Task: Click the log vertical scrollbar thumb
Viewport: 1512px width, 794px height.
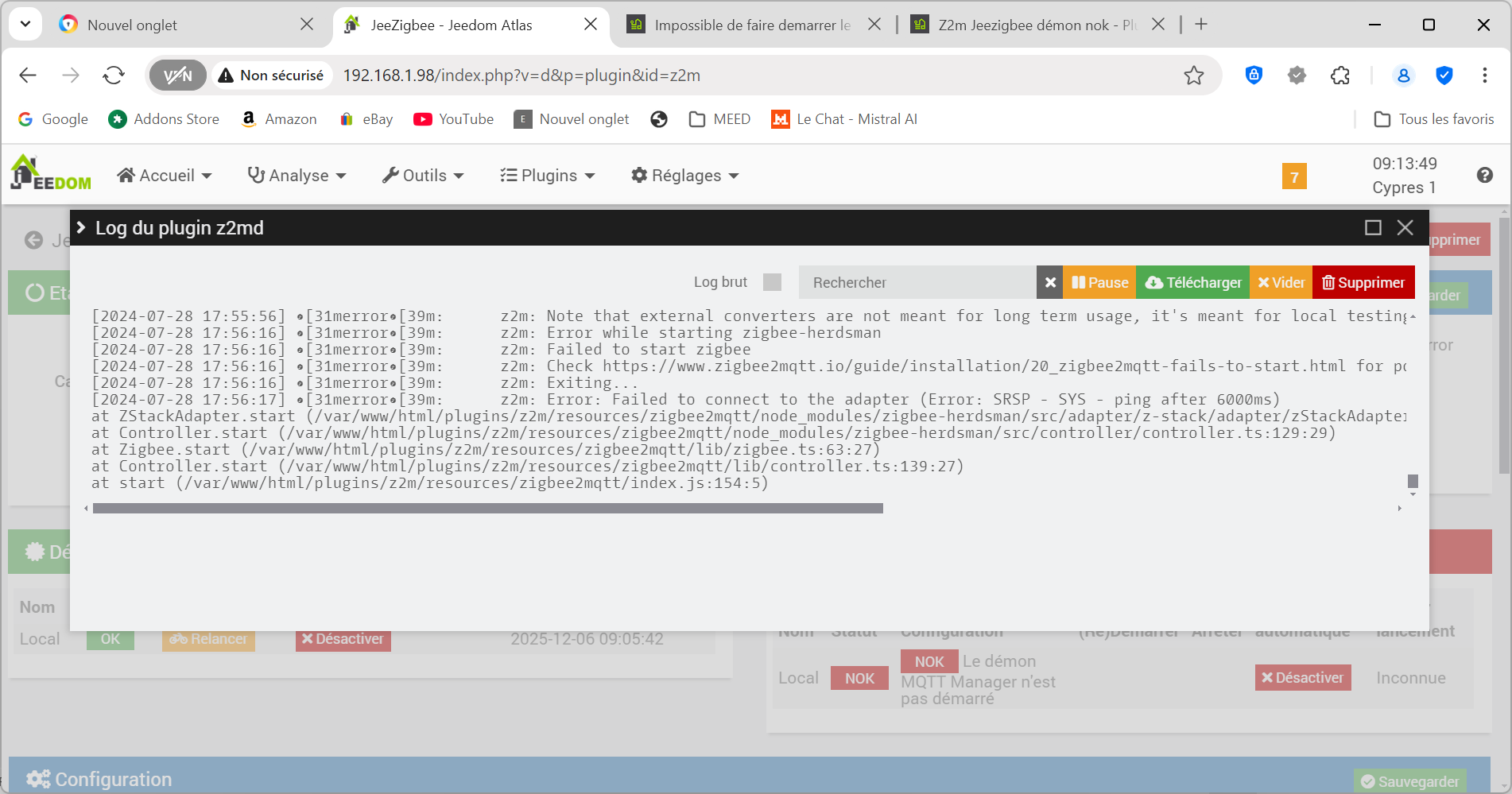Action: point(1413,481)
